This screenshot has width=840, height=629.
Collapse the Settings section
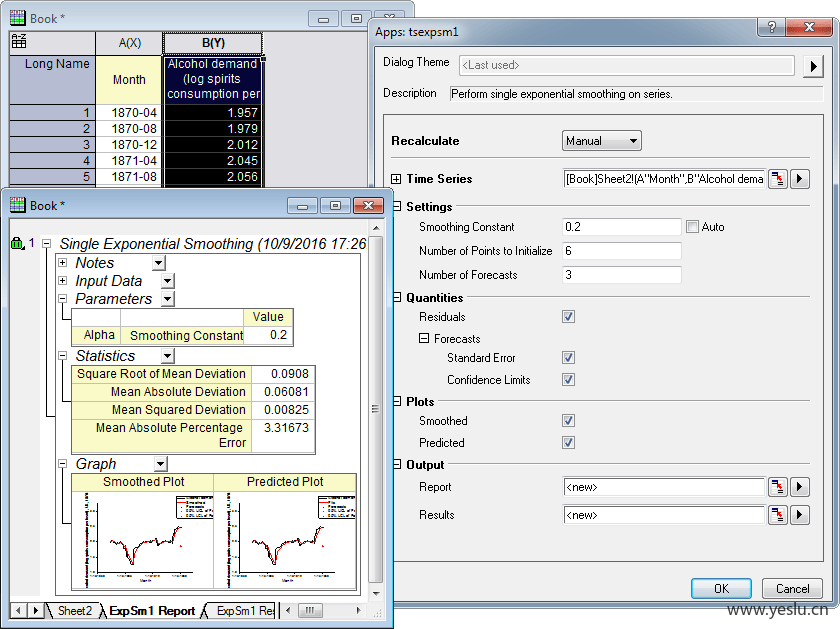[x=396, y=206]
